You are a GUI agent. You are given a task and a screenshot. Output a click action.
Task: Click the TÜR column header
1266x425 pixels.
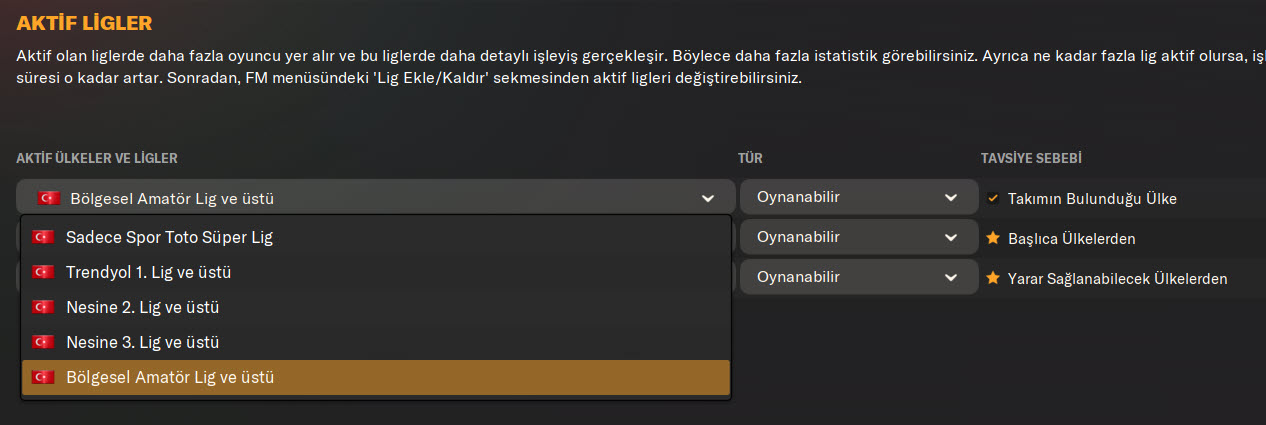[751, 158]
